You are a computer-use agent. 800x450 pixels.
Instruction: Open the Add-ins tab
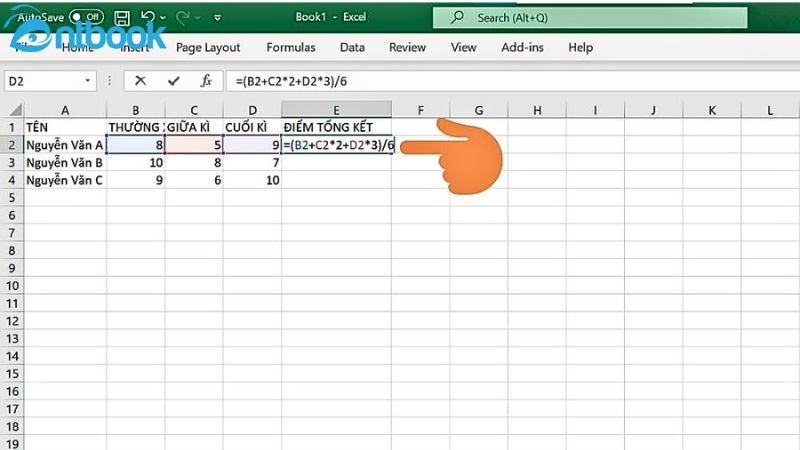pyautogui.click(x=522, y=47)
